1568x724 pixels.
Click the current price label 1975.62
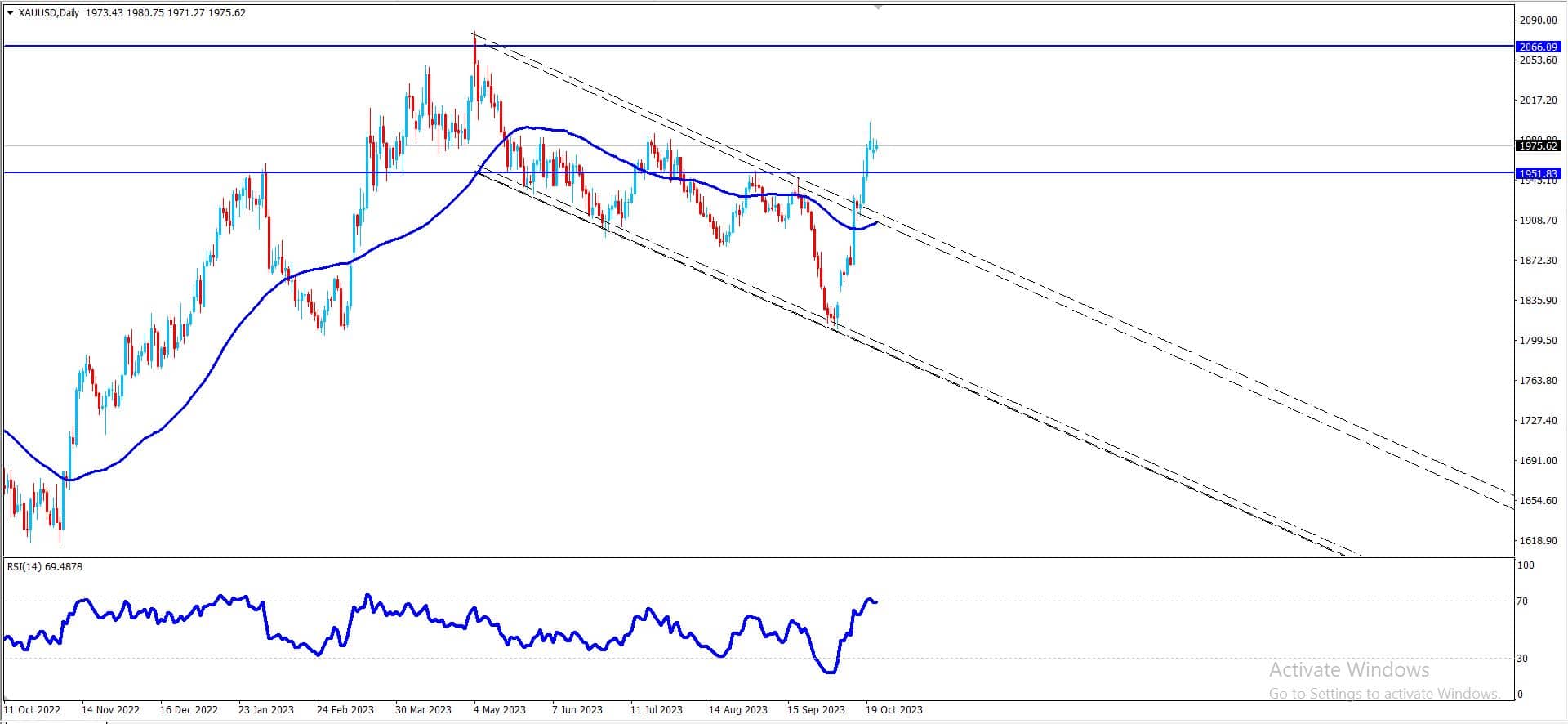pos(1538,145)
